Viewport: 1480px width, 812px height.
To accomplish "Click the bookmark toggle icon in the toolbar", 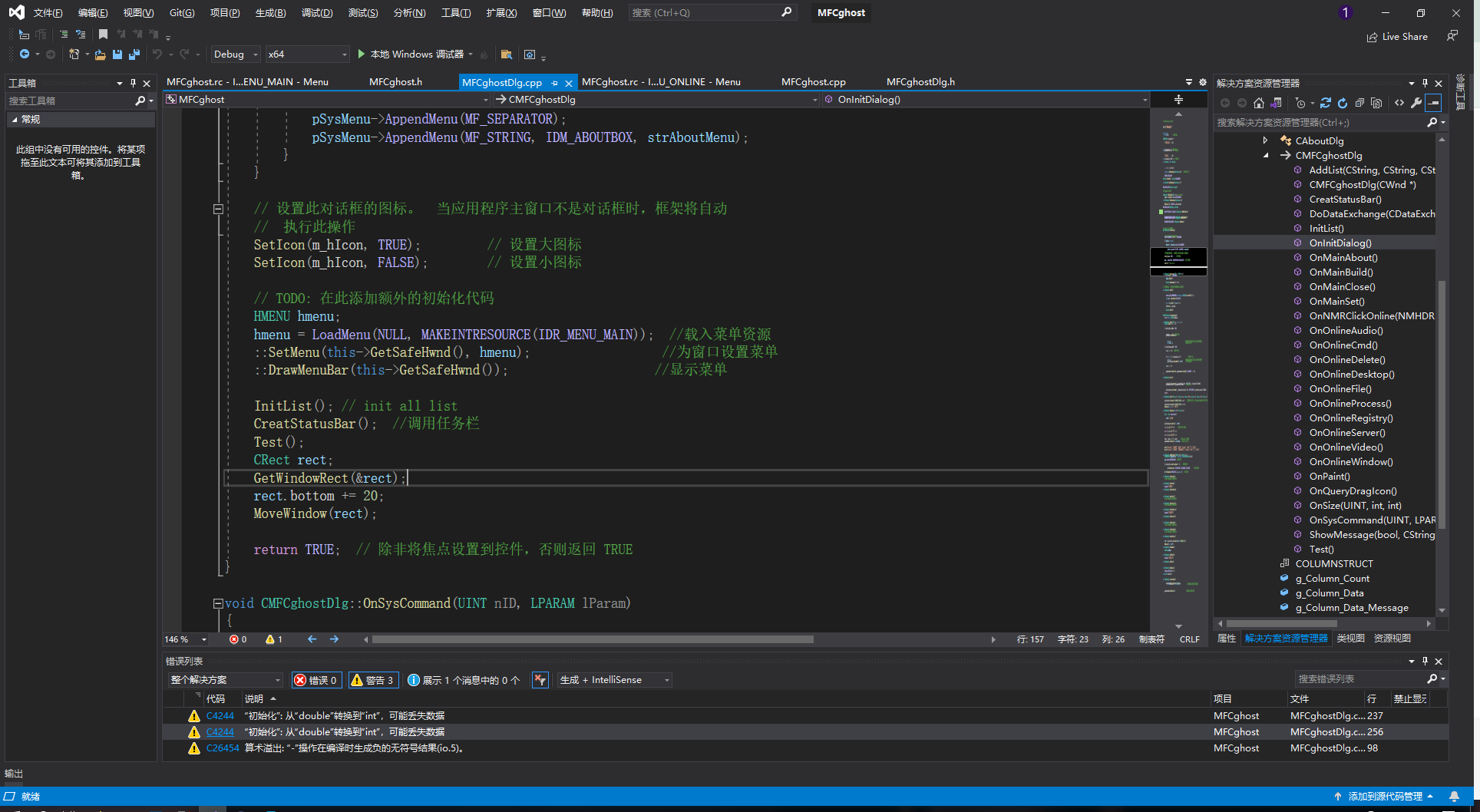I will point(103,35).
